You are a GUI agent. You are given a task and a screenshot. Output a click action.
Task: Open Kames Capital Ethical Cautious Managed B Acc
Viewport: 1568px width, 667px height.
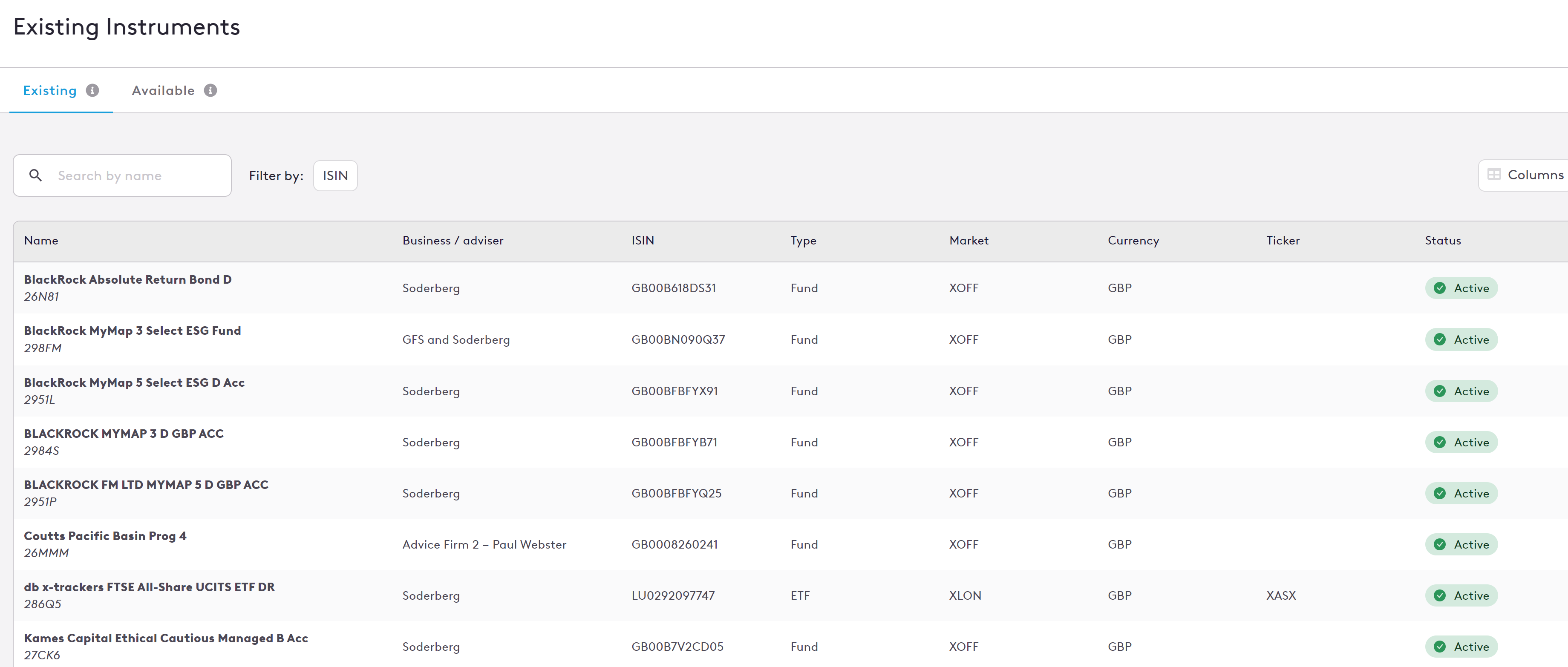(x=166, y=638)
